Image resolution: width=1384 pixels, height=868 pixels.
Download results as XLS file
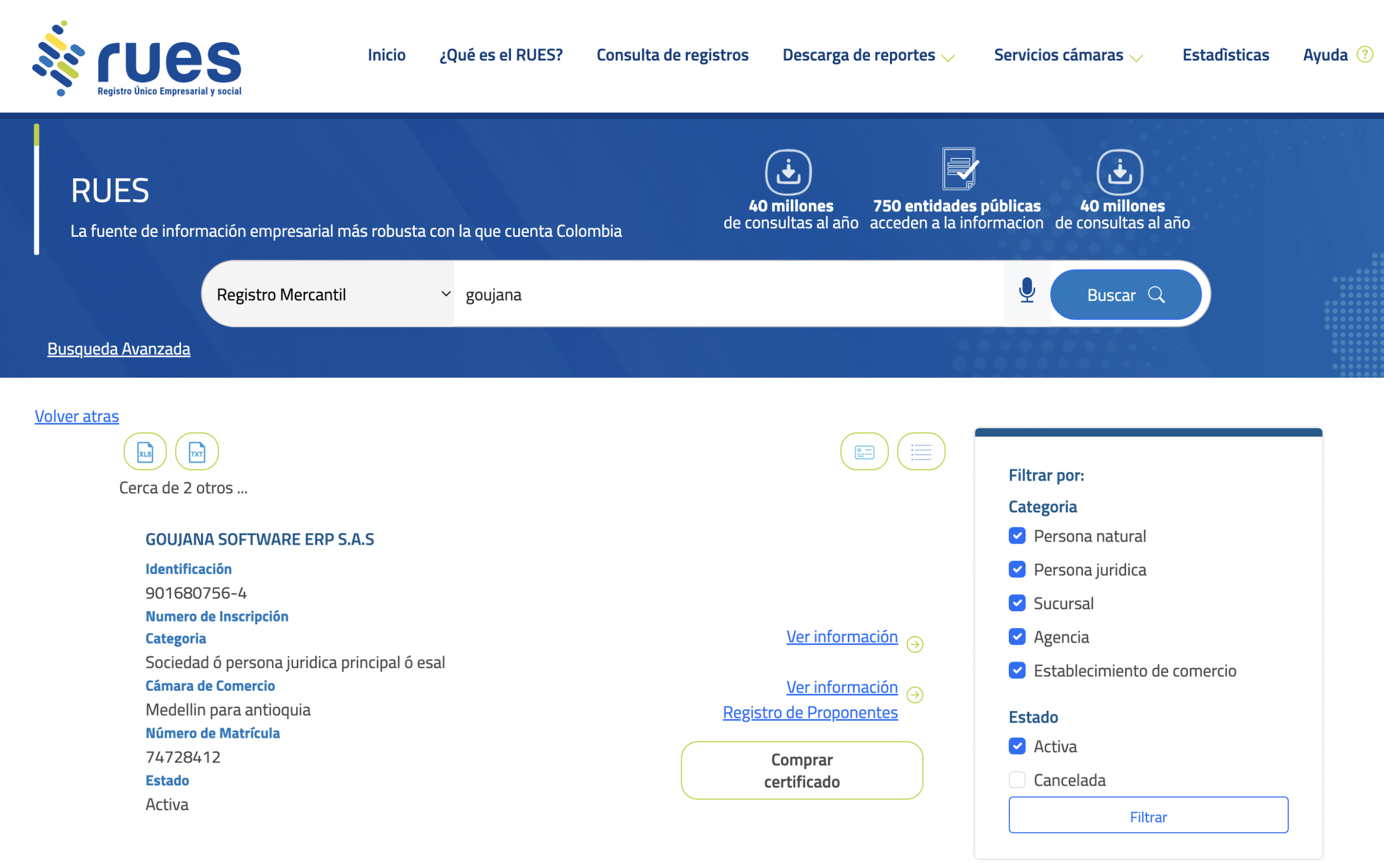[145, 452]
